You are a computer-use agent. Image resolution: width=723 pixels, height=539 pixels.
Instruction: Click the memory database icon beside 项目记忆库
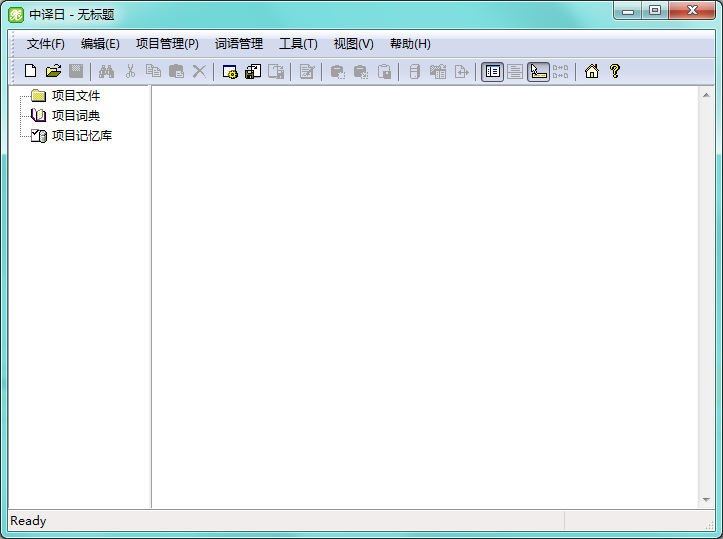(39, 136)
